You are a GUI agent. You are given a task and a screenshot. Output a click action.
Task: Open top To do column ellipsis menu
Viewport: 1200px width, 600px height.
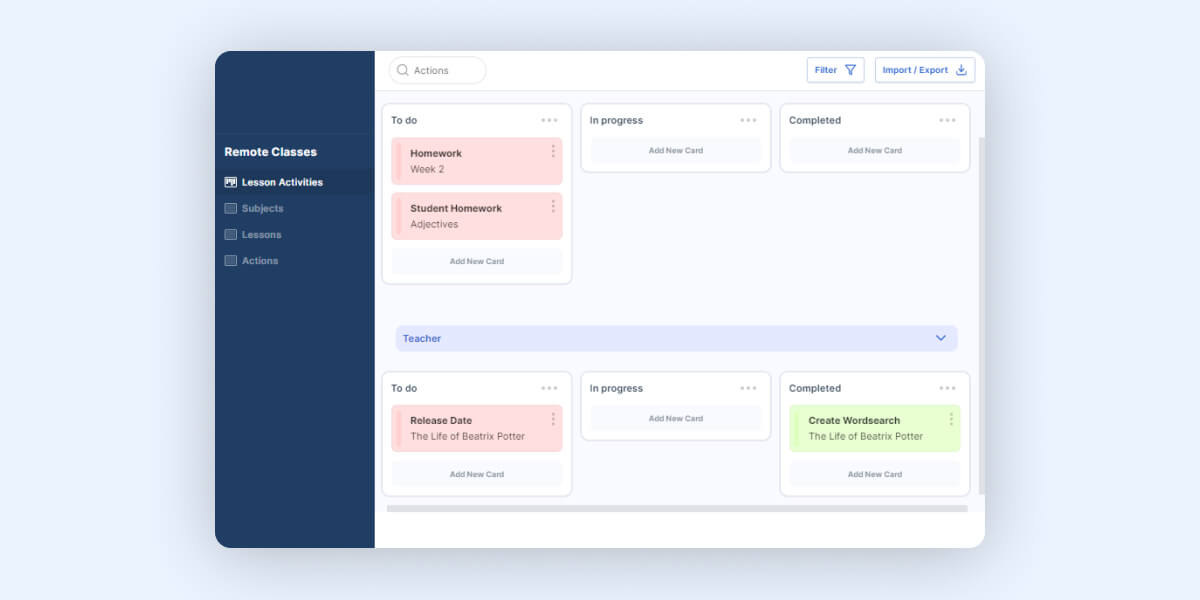(549, 120)
